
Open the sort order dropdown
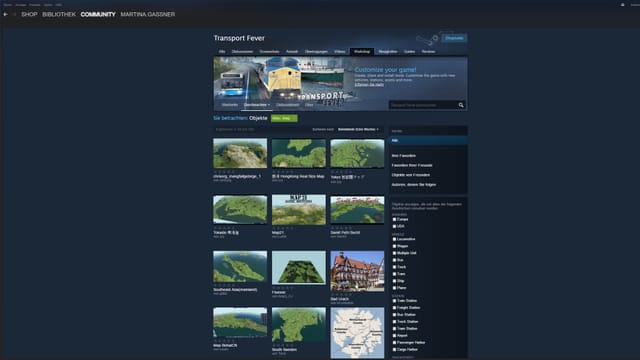tap(358, 129)
